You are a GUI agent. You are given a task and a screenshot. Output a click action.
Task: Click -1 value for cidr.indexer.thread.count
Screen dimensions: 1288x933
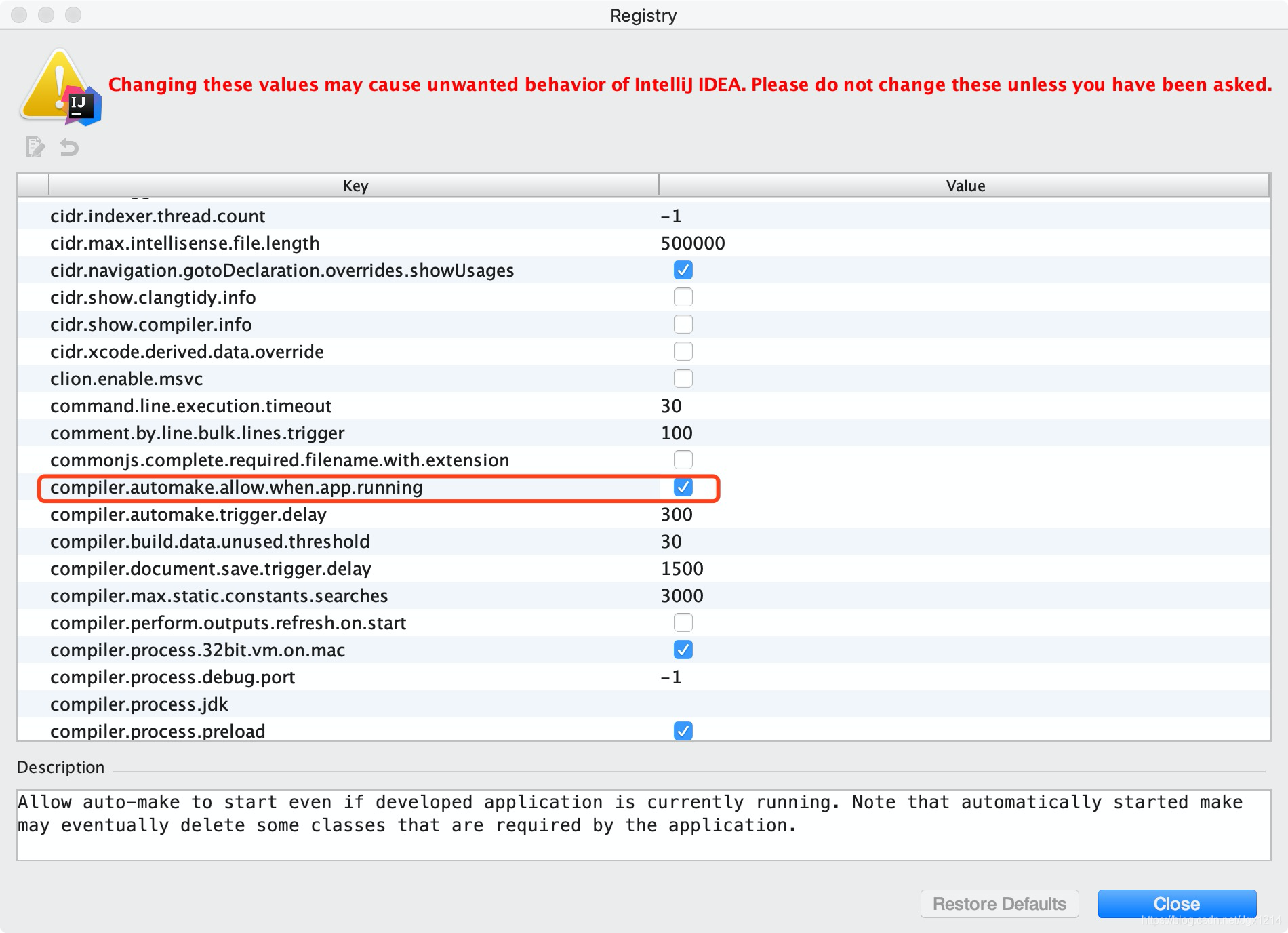click(x=671, y=216)
